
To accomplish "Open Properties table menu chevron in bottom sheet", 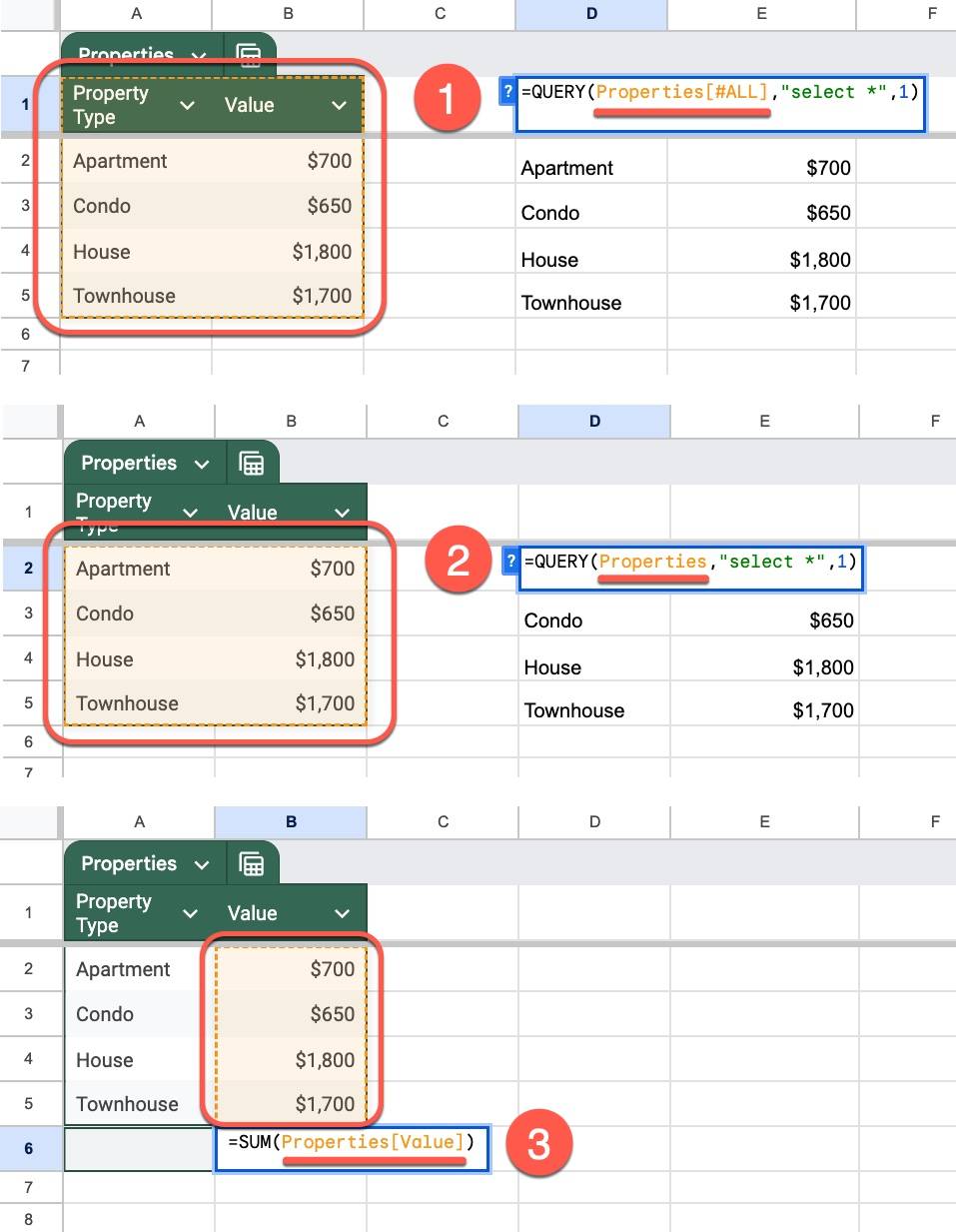I will pyautogui.click(x=202, y=865).
